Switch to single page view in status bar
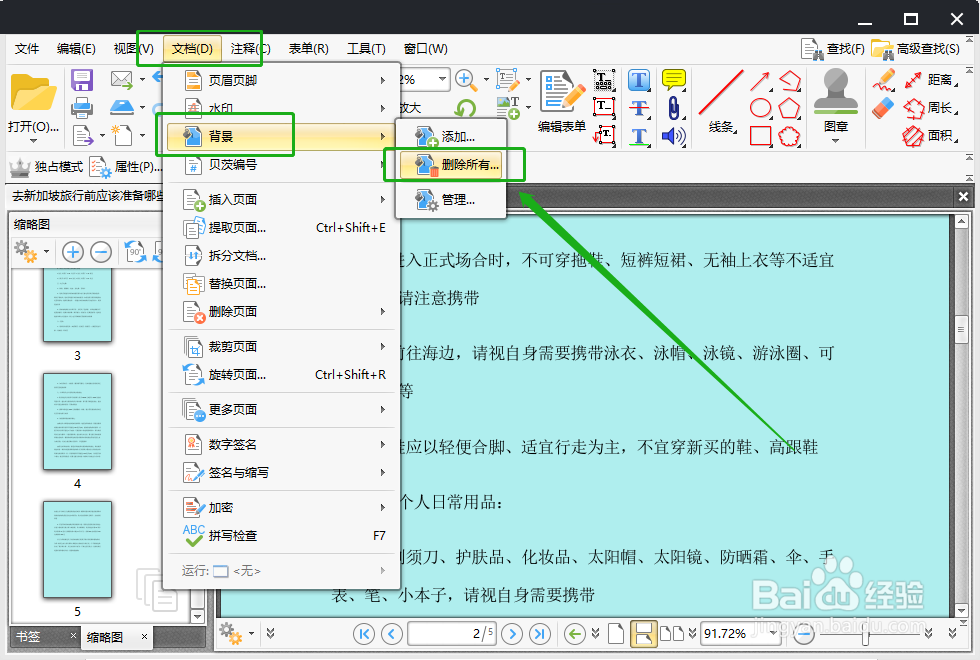This screenshot has height=660, width=980. 617,633
